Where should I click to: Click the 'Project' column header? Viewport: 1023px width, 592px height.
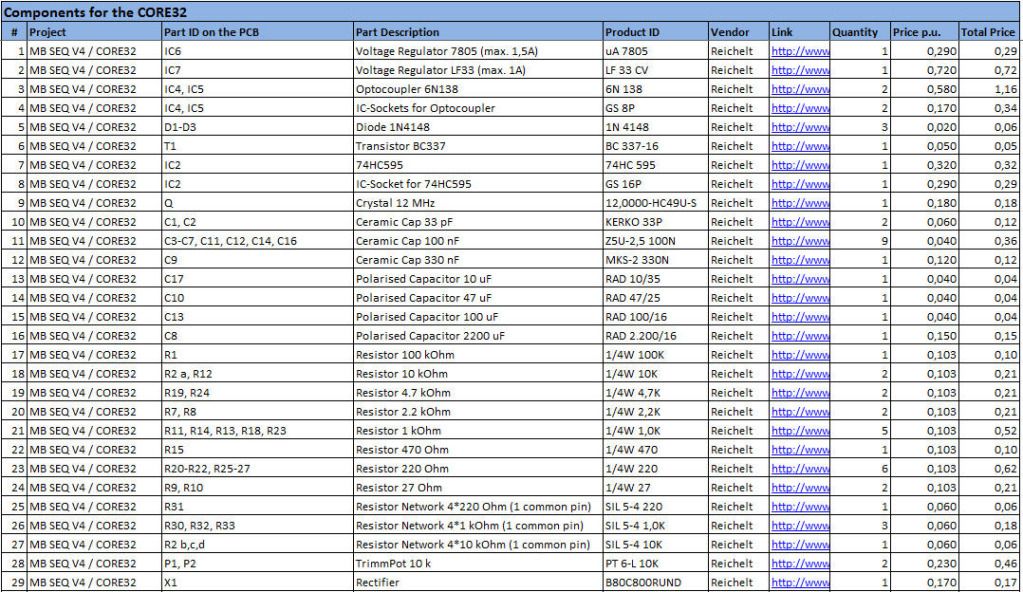[94, 32]
